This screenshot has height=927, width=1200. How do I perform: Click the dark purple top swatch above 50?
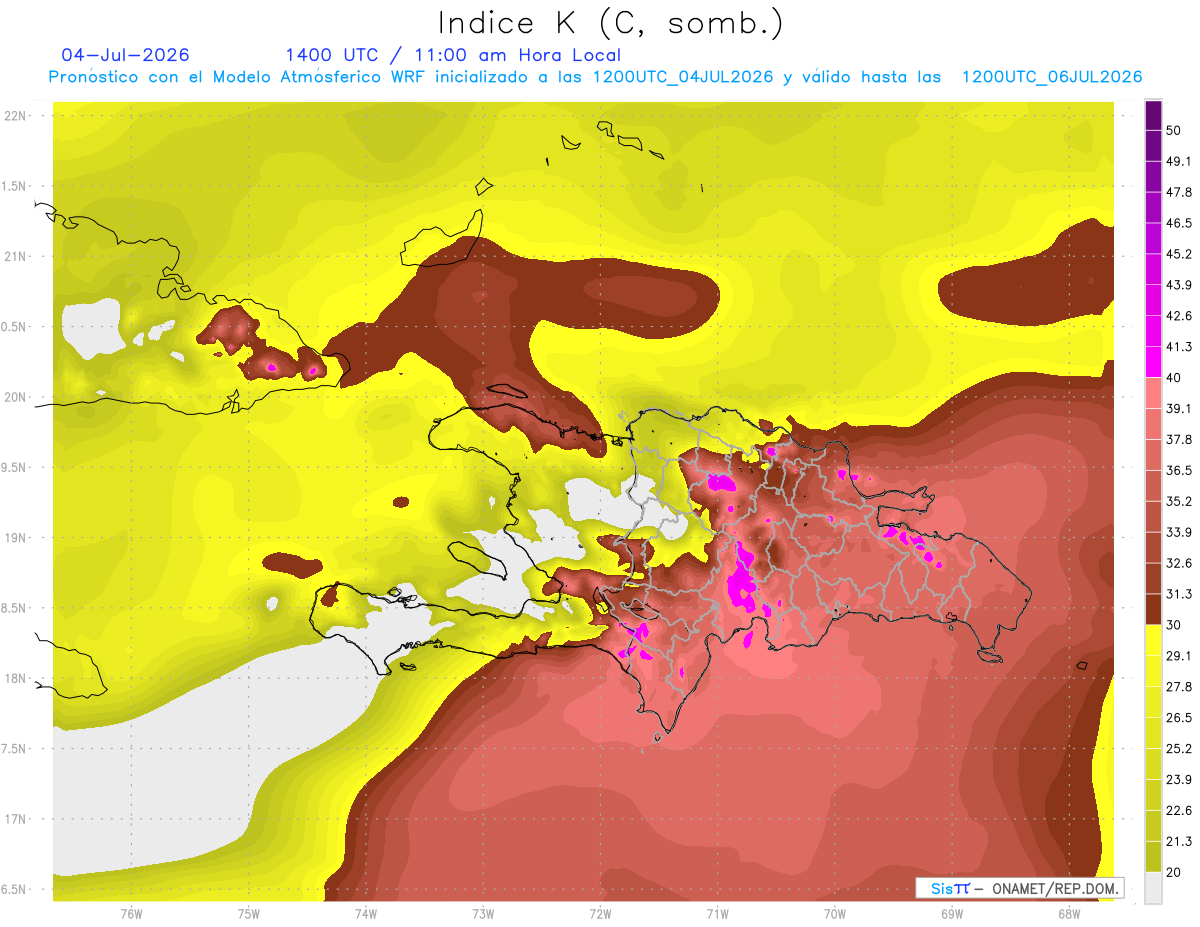coord(1153,115)
